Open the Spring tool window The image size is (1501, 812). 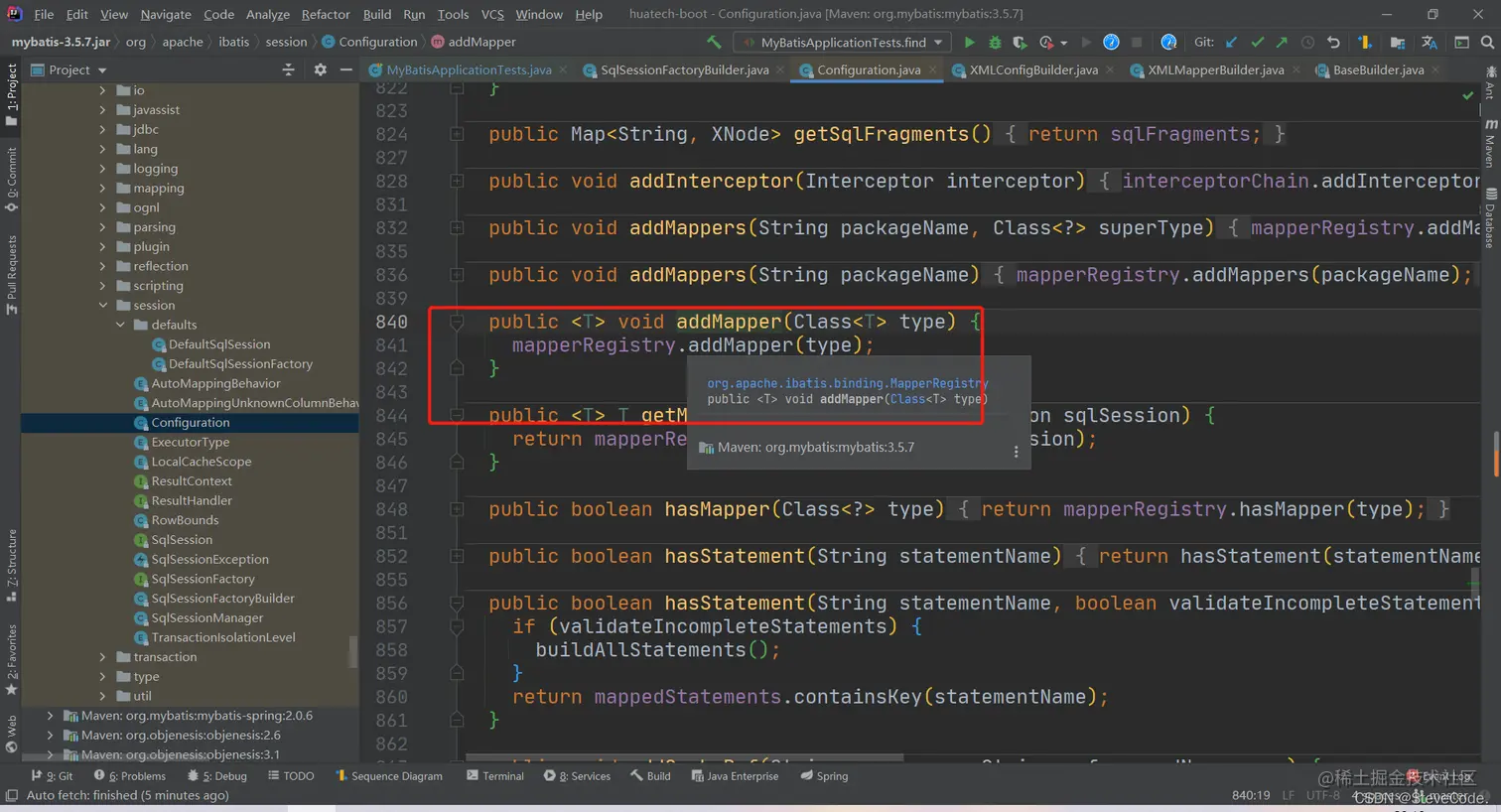click(824, 776)
